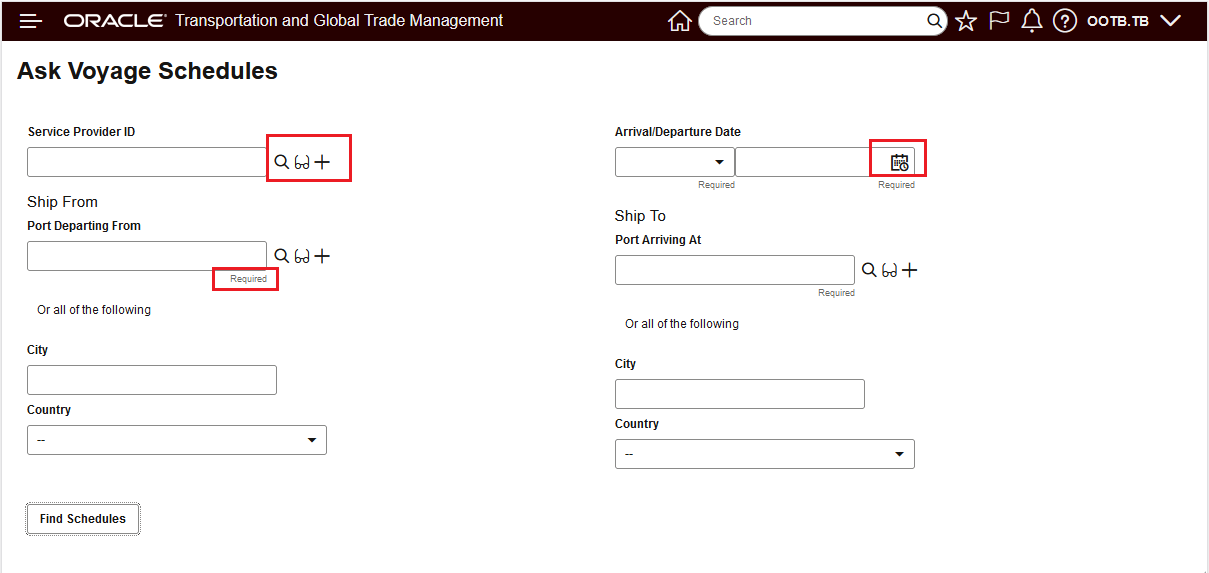Search for a Port Departing From

pyautogui.click(x=282, y=256)
